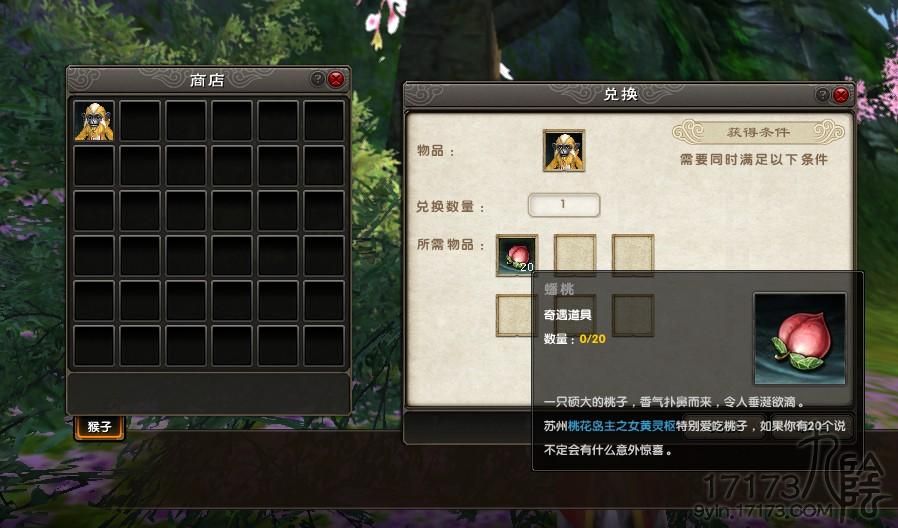
Task: Select the last empty slot in the peach's row
Action: click(x=633, y=255)
